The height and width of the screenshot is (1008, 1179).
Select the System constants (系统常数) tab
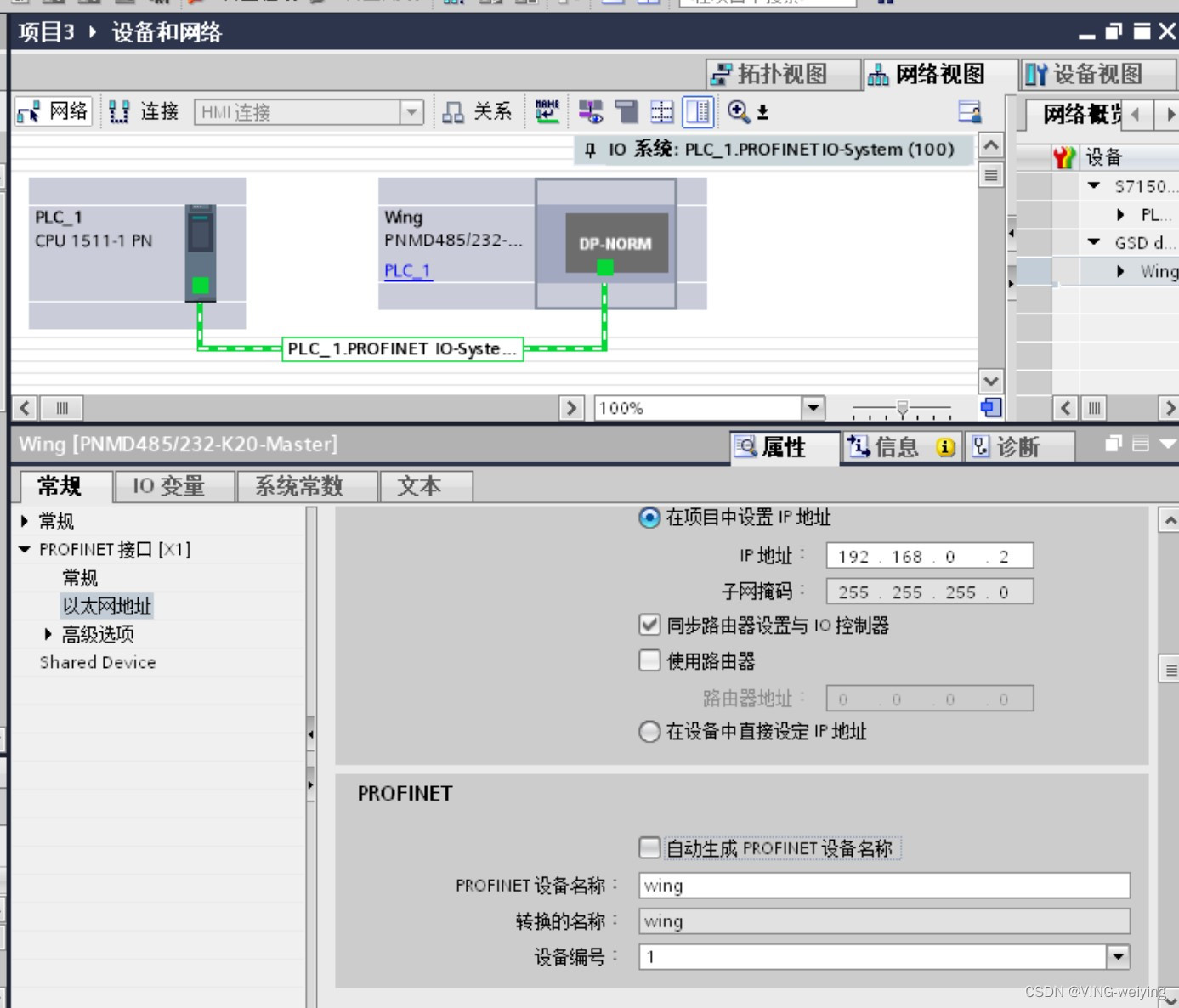307,486
